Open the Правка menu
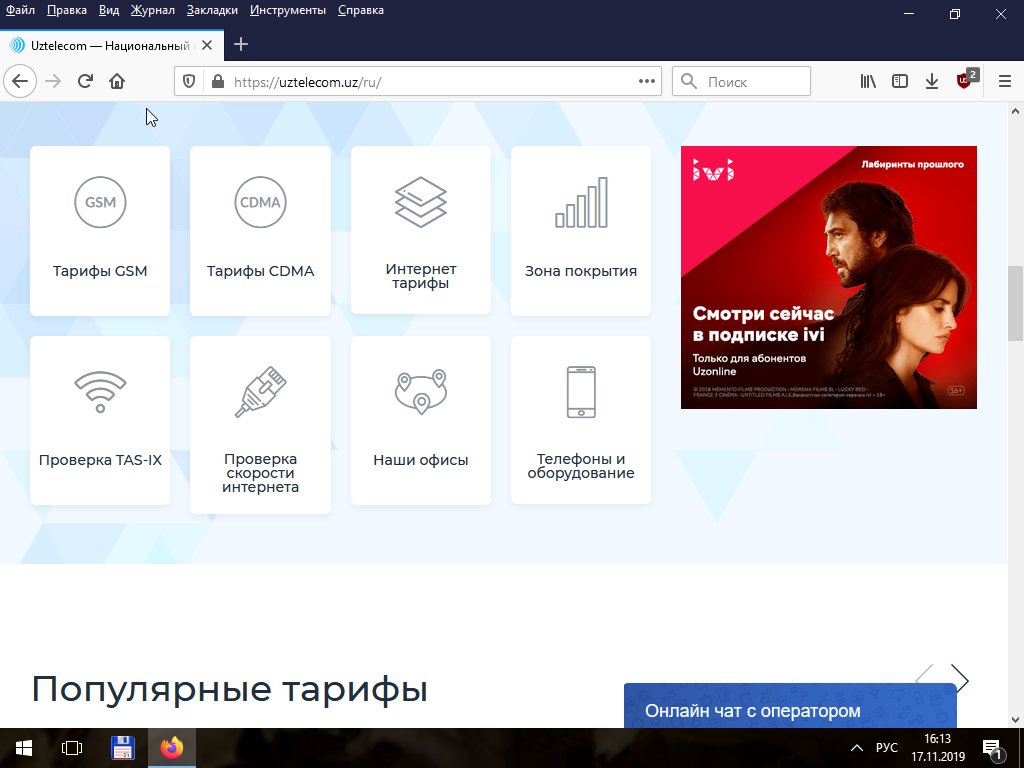 67,10
